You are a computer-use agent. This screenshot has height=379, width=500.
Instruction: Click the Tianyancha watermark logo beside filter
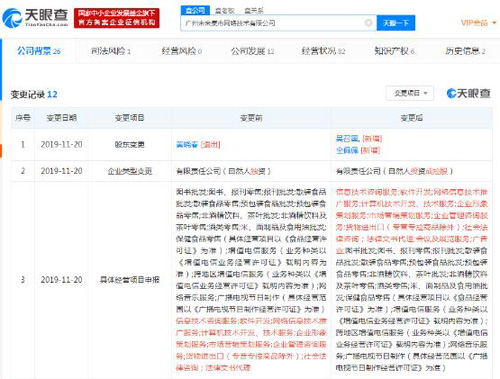point(468,93)
